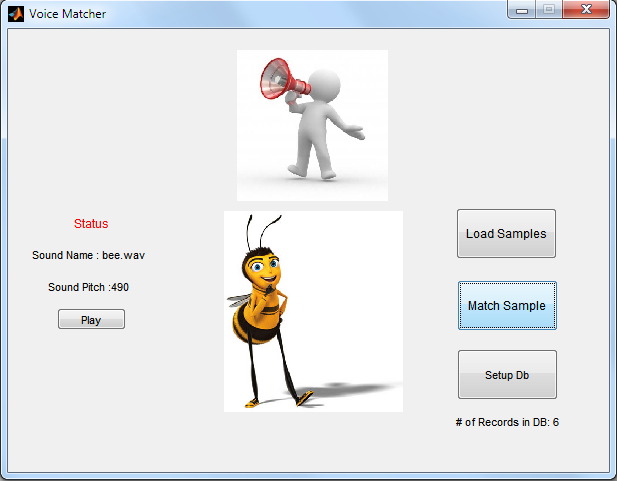Screen dimensions: 617x481
Task: Click the red Status heading
Action: (91, 224)
